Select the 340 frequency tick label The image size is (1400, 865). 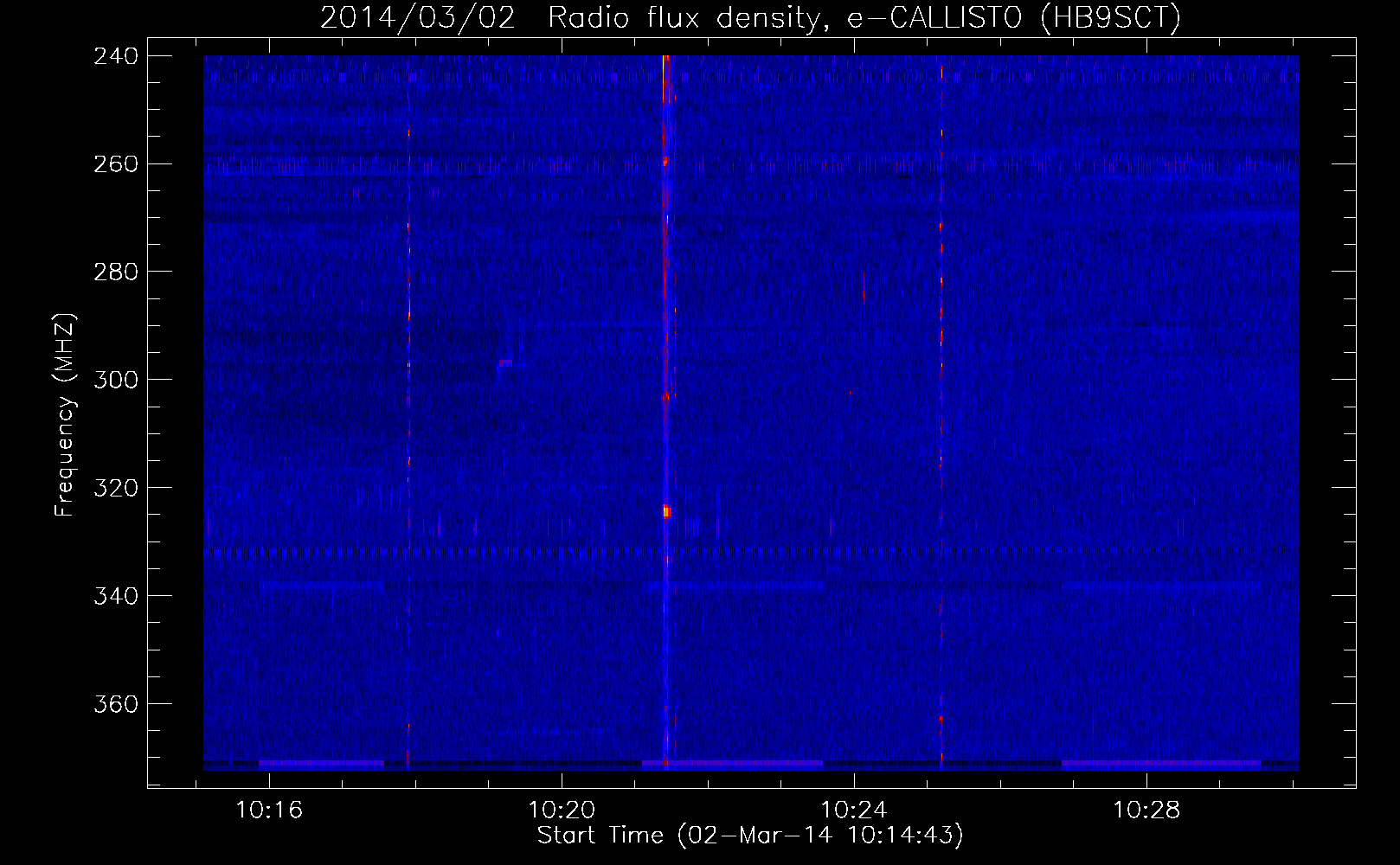coord(116,596)
